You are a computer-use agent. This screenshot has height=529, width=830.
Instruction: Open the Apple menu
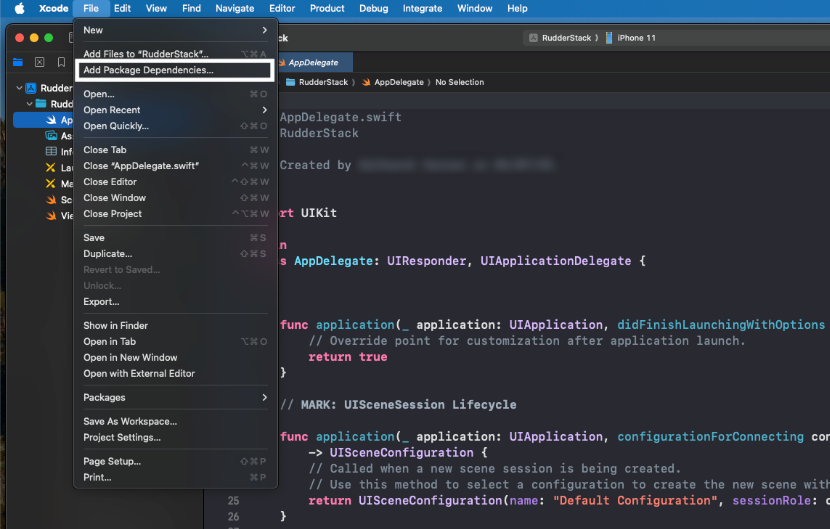click(20, 8)
